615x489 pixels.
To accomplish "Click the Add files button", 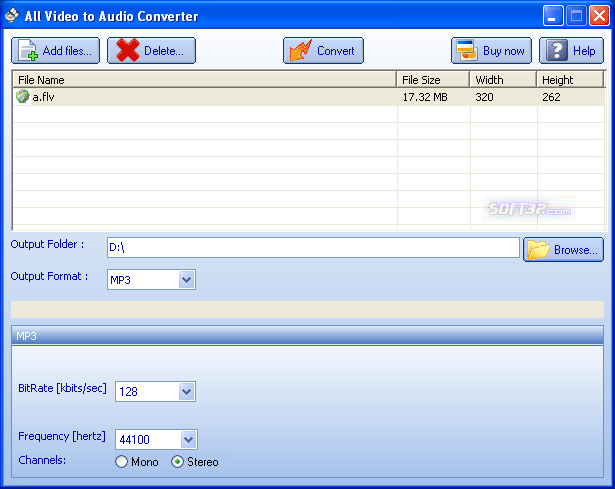I will pyautogui.click(x=55, y=51).
